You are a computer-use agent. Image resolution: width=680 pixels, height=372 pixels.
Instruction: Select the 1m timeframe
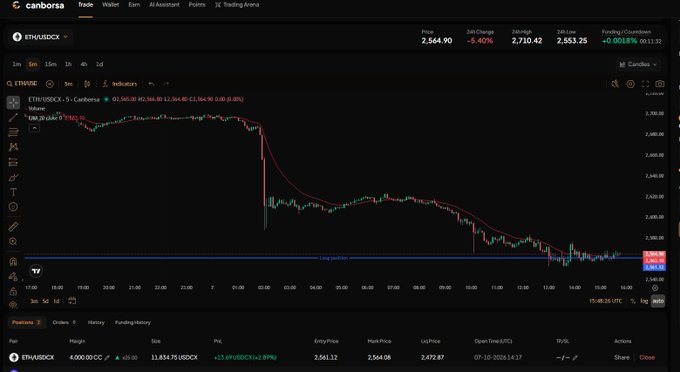(x=16, y=64)
